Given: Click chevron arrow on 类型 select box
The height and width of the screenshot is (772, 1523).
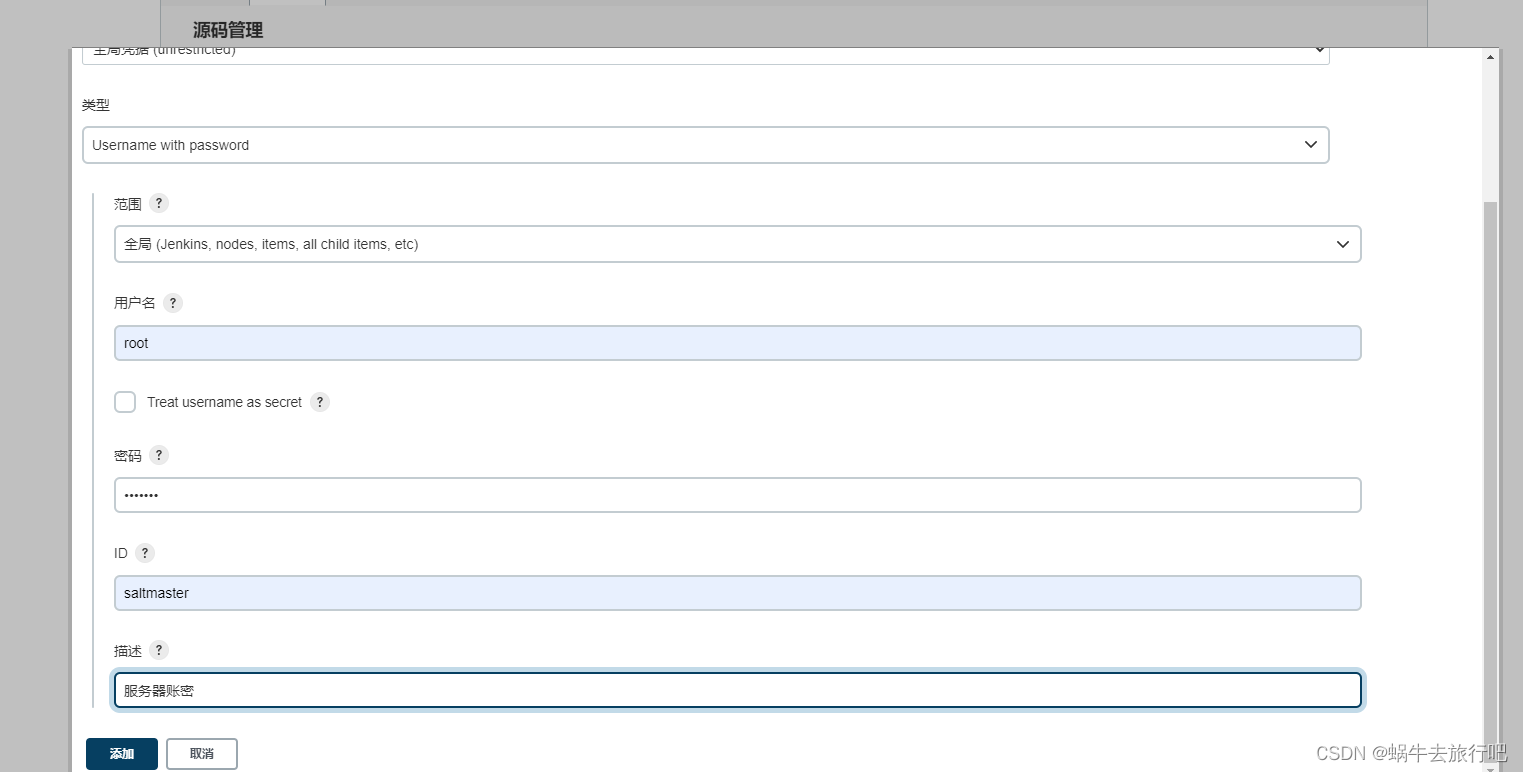Looking at the screenshot, I should [1311, 145].
